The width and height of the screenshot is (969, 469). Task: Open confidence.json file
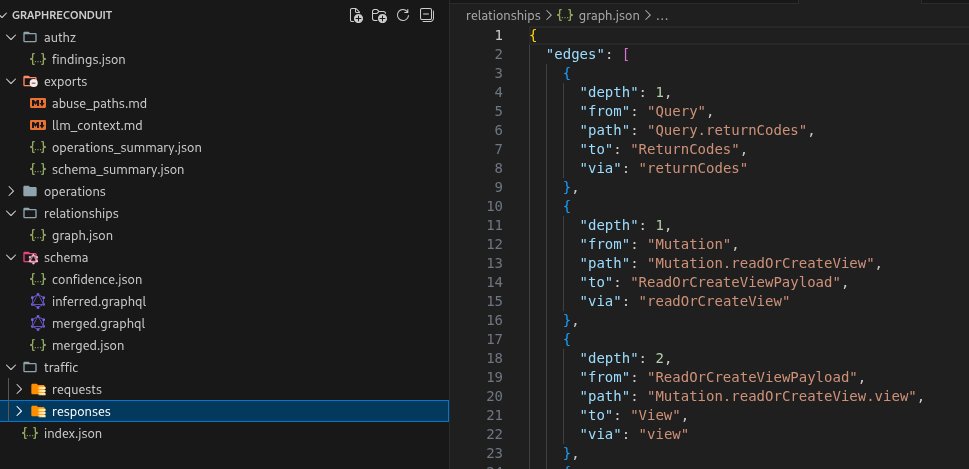[97, 279]
